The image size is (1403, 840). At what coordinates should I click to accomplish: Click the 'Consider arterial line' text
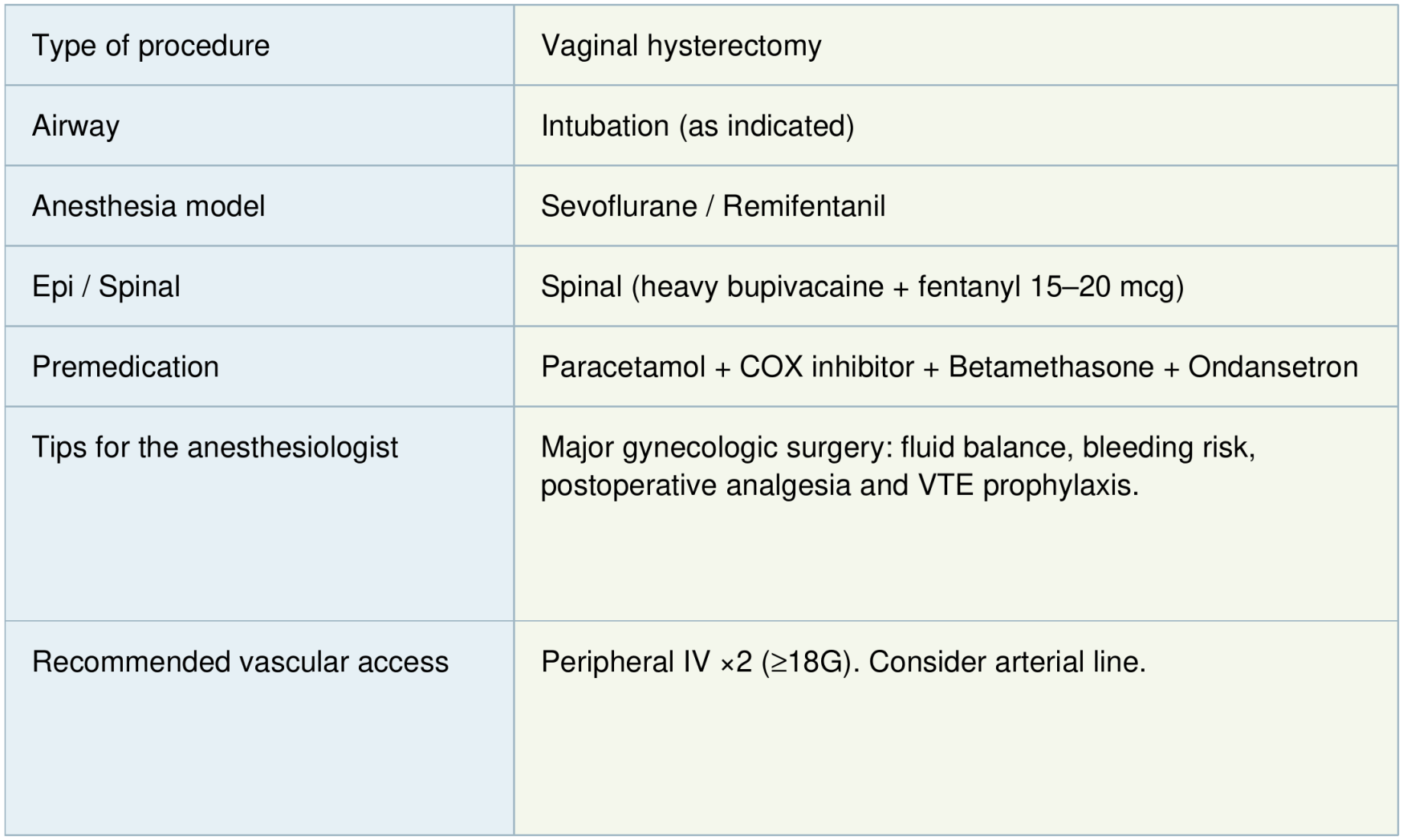pos(1007,662)
